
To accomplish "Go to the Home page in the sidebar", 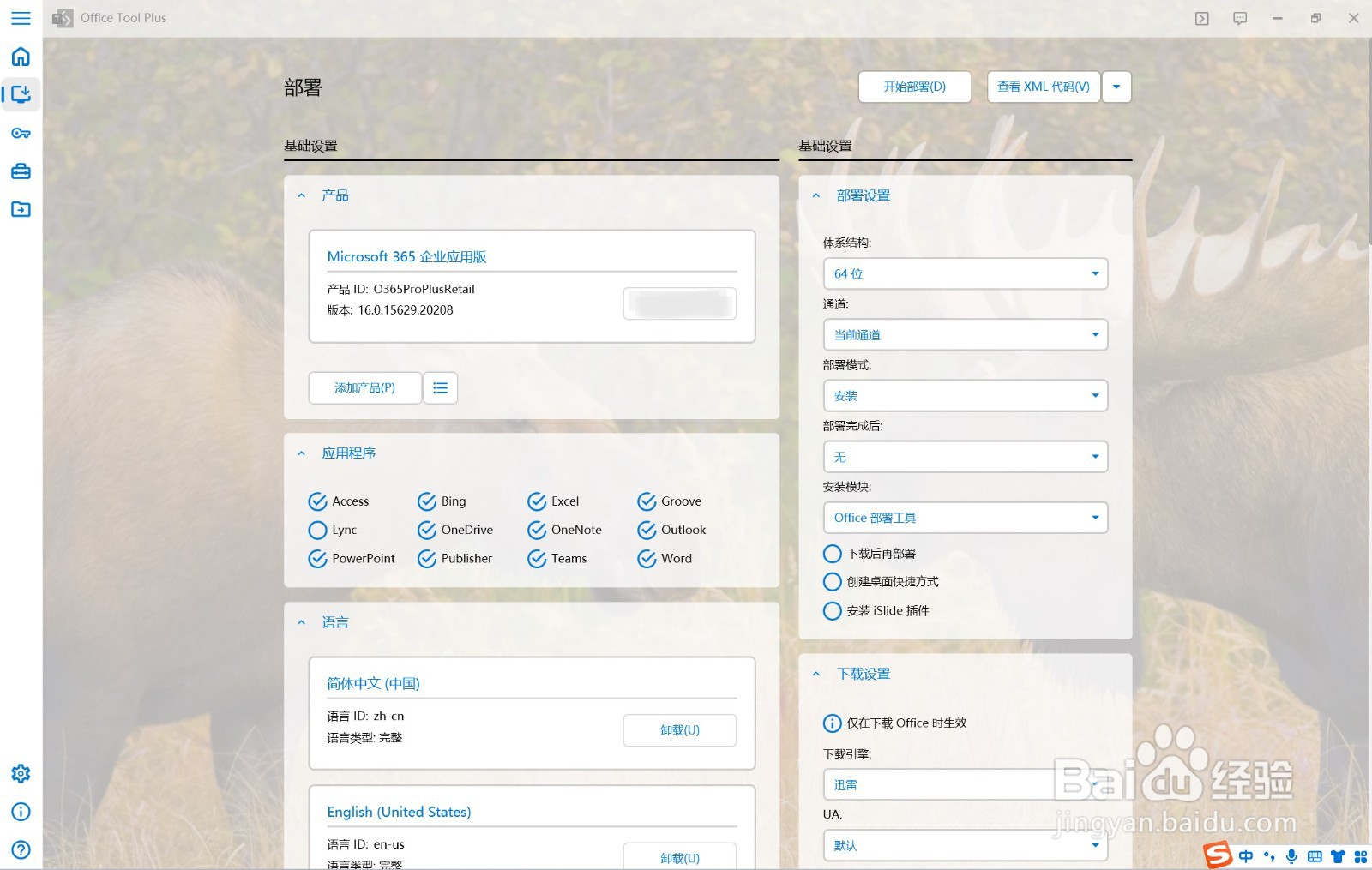I will point(21,57).
